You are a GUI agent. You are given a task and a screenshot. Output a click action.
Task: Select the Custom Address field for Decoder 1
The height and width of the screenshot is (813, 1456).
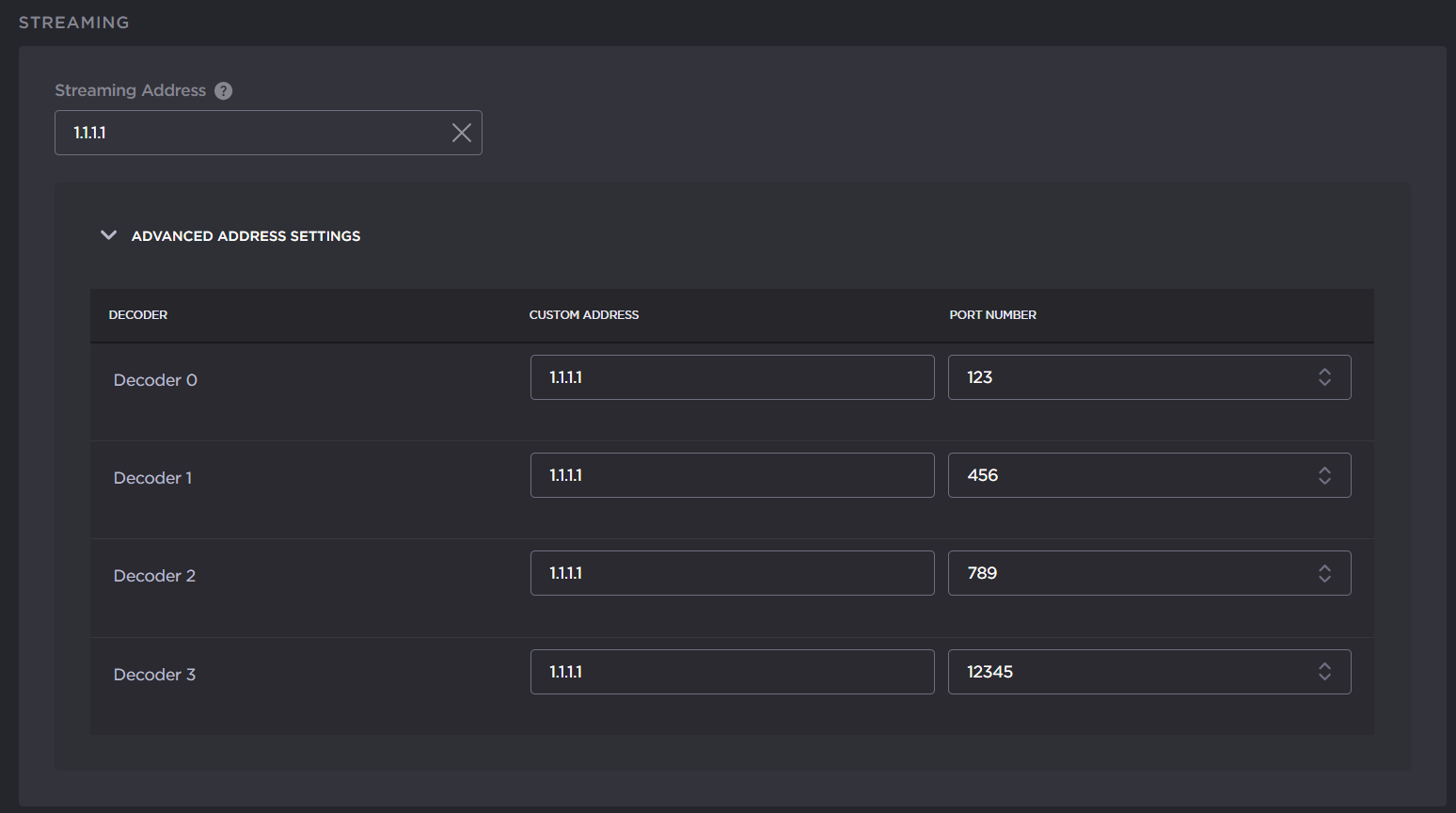point(732,475)
